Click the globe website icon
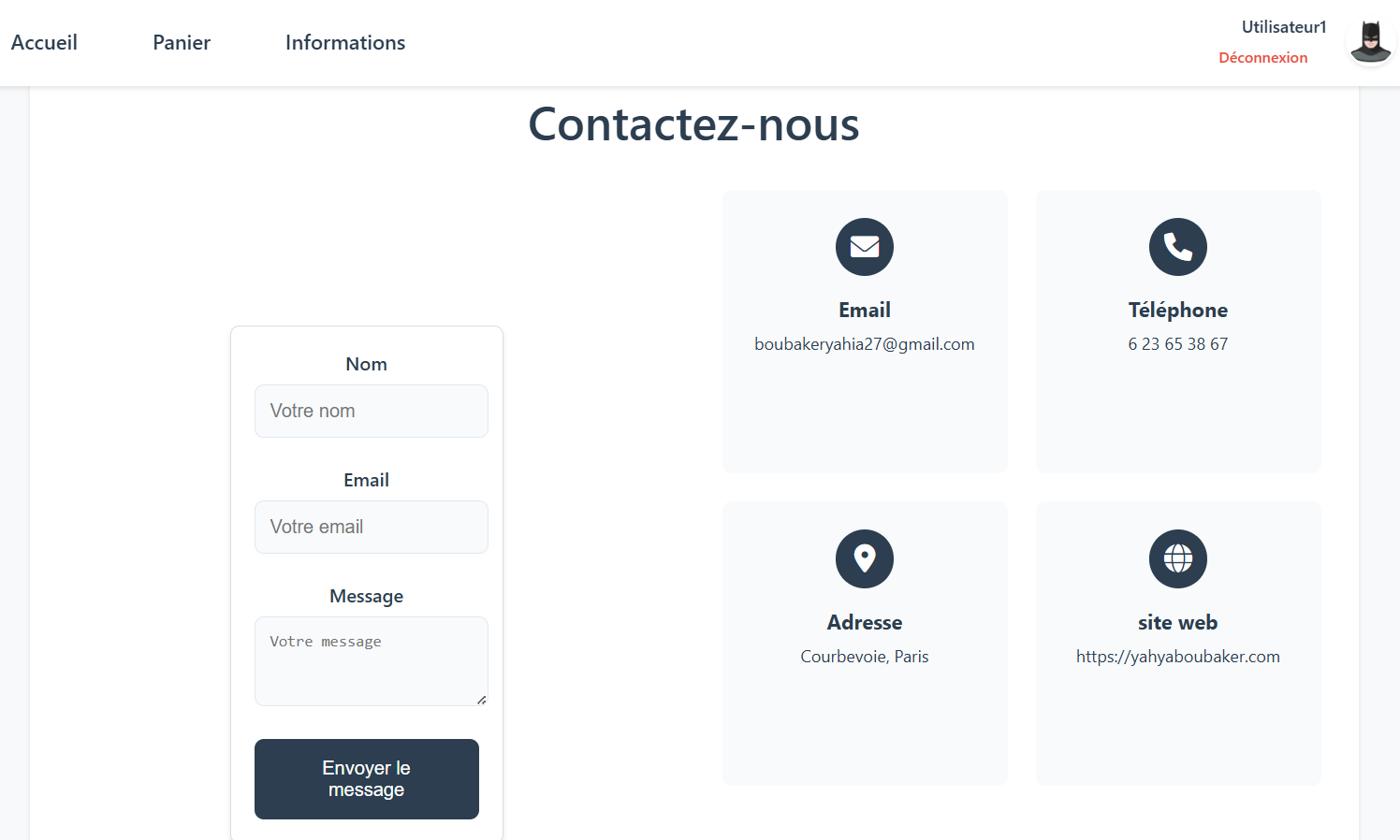Screen dimensions: 1400x840 (x=1177, y=558)
